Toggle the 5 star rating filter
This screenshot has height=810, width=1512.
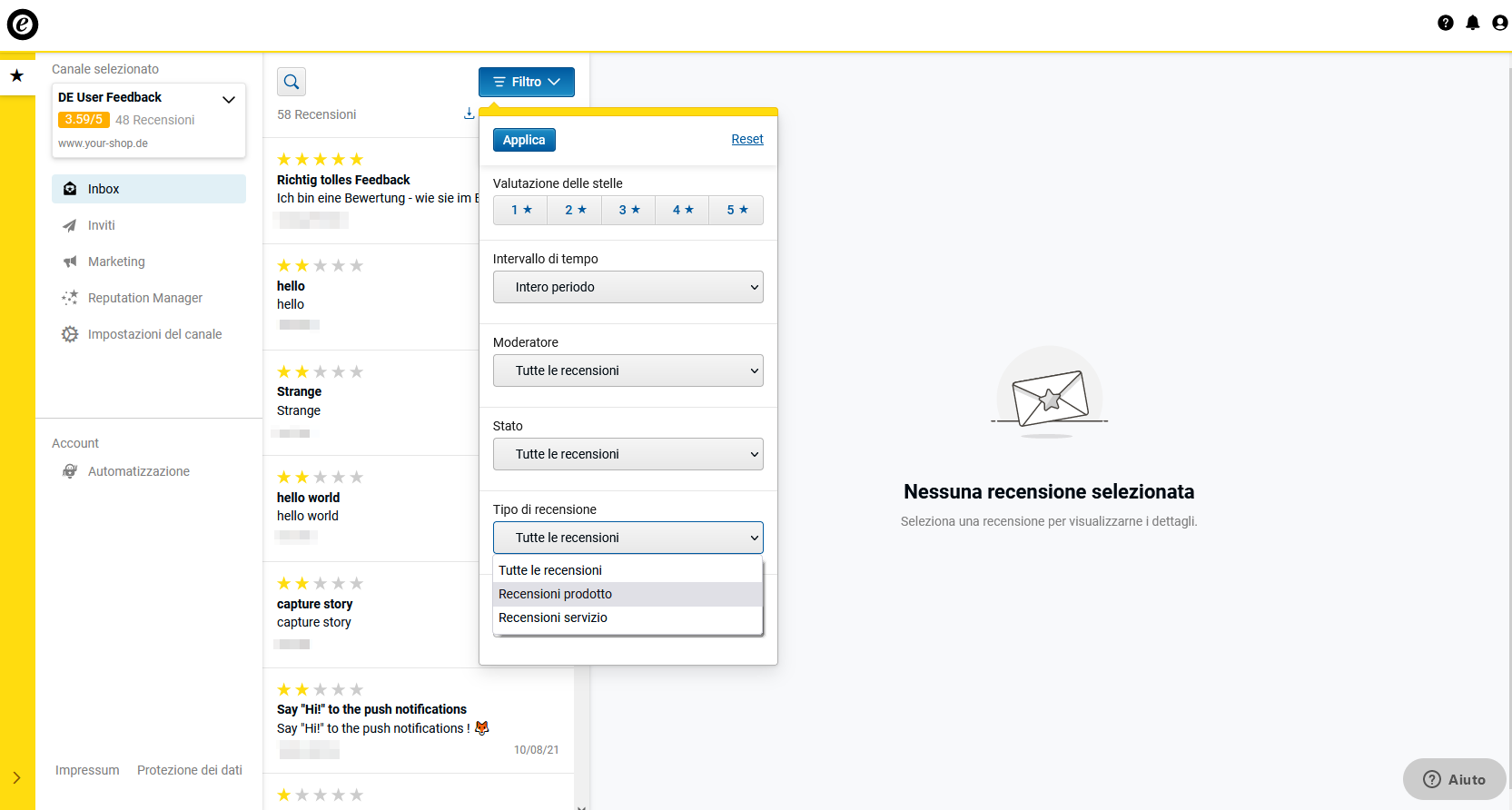(x=736, y=210)
